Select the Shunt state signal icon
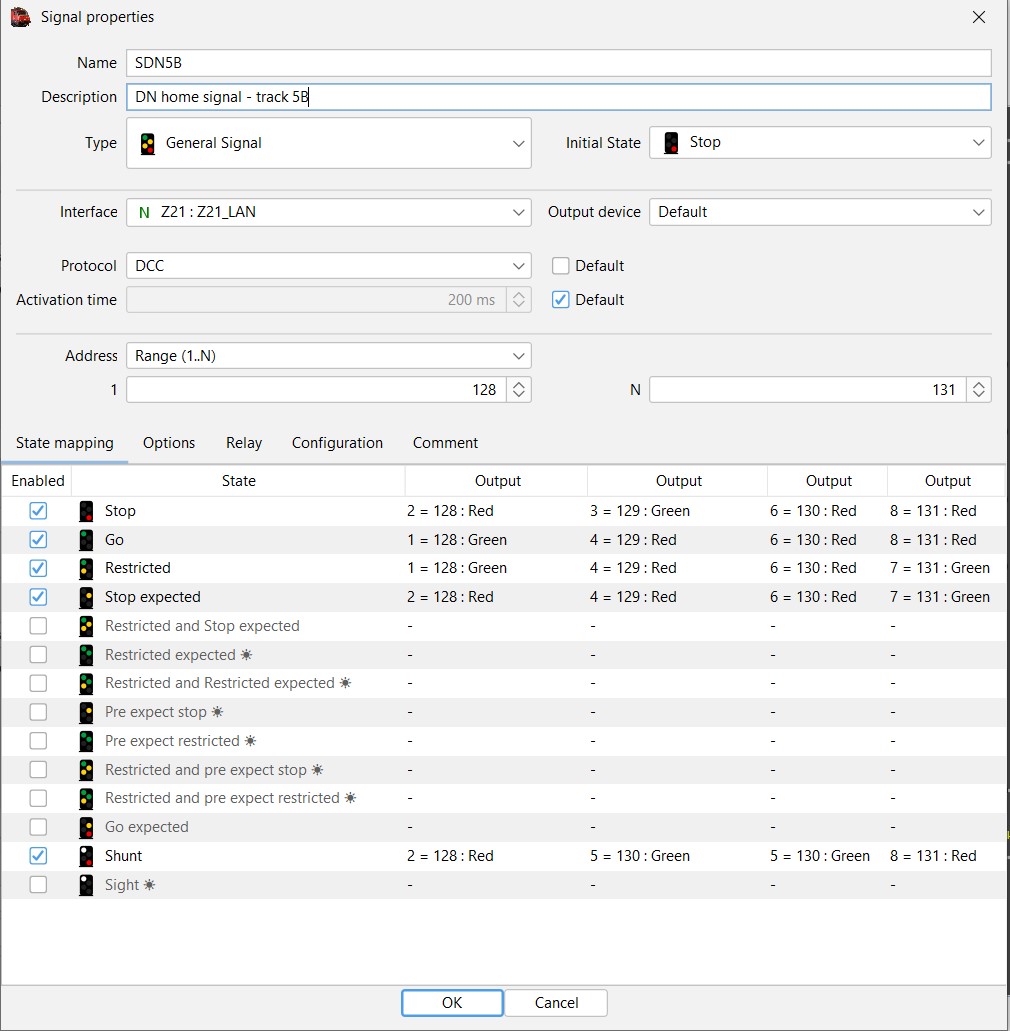This screenshot has width=1010, height=1031. (x=87, y=856)
